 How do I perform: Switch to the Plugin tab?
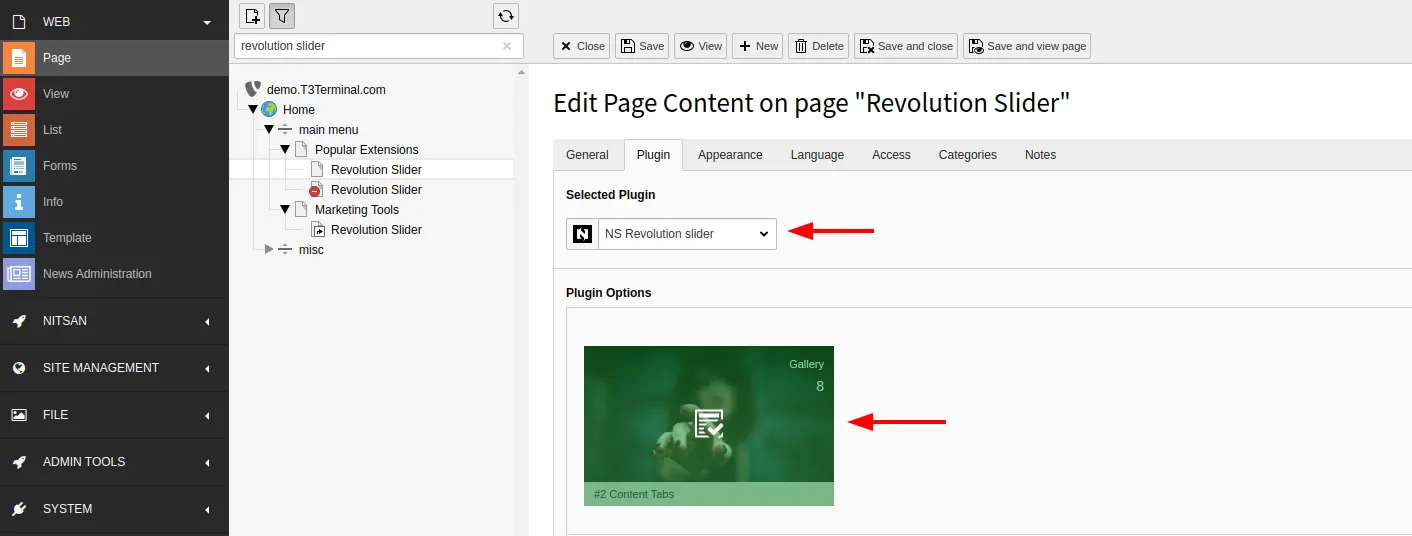pos(654,155)
